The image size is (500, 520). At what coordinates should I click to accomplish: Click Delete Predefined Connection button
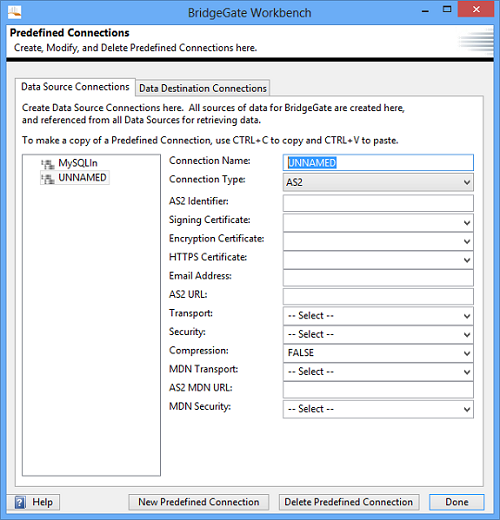[349, 502]
